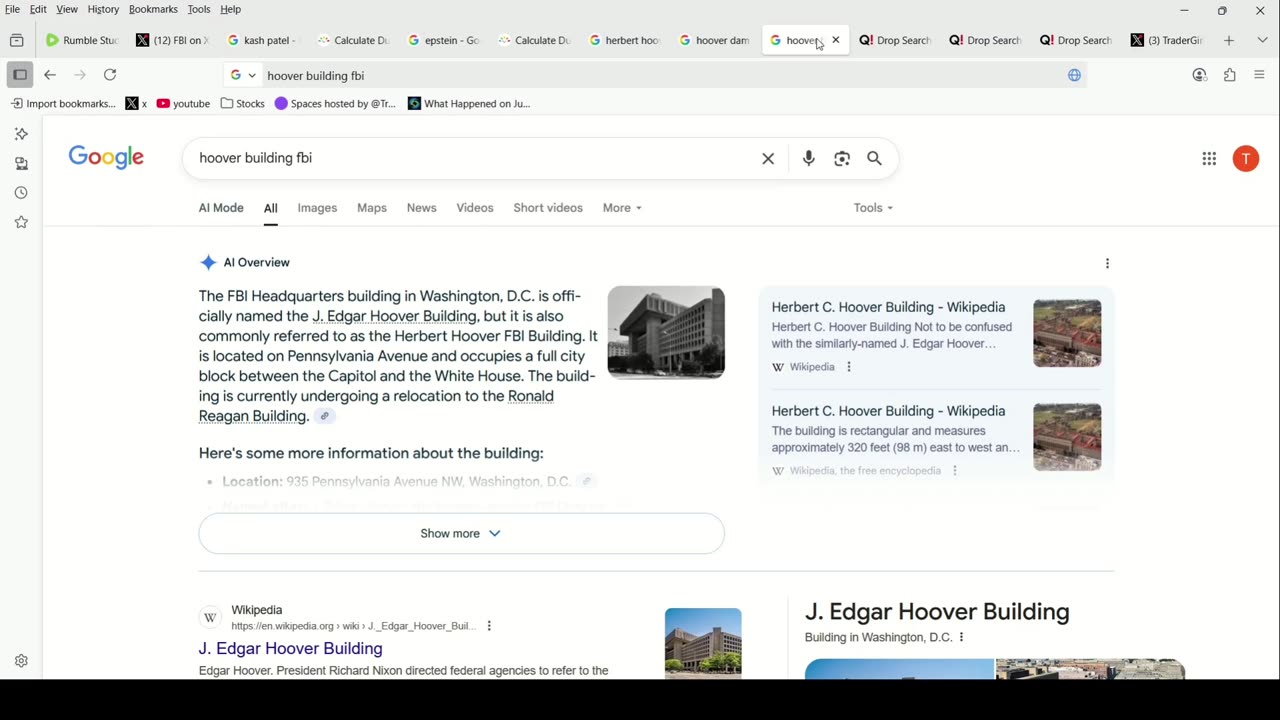The image size is (1280, 720).
Task: Open a new tab with plus button
Action: coord(1229,40)
